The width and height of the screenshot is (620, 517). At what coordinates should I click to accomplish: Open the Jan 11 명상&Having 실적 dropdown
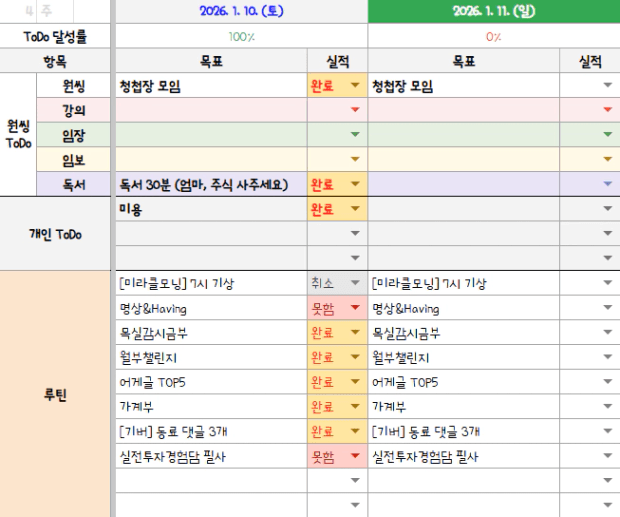coord(608,308)
